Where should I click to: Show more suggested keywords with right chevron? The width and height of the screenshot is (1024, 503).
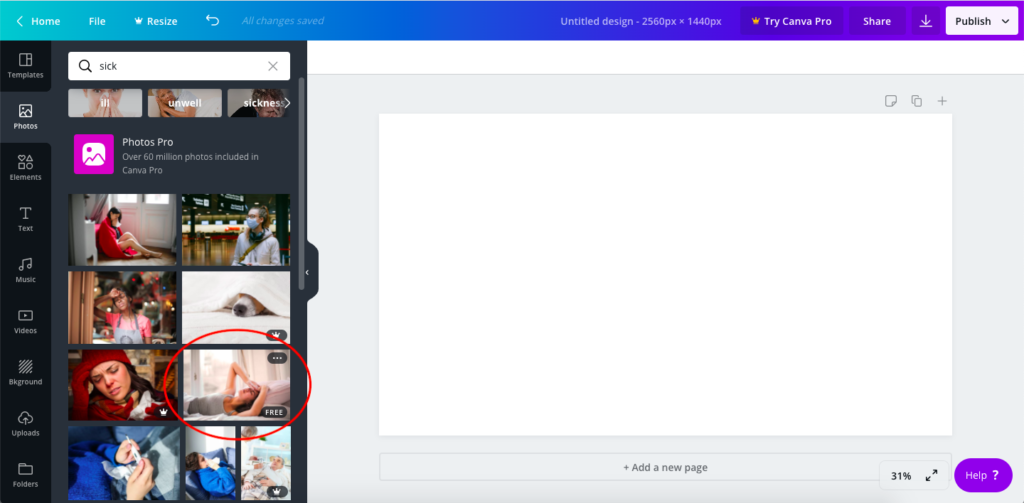coord(287,103)
